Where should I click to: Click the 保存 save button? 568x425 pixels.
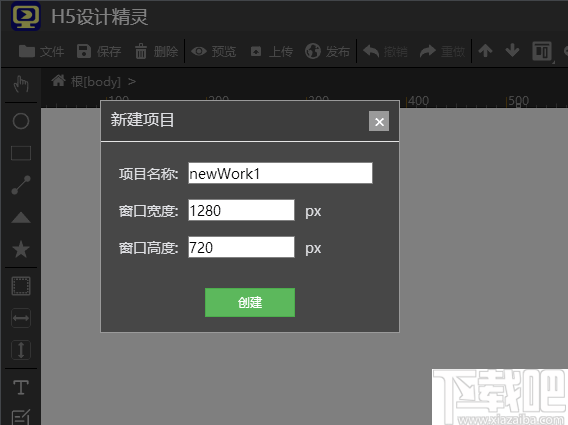[99, 51]
